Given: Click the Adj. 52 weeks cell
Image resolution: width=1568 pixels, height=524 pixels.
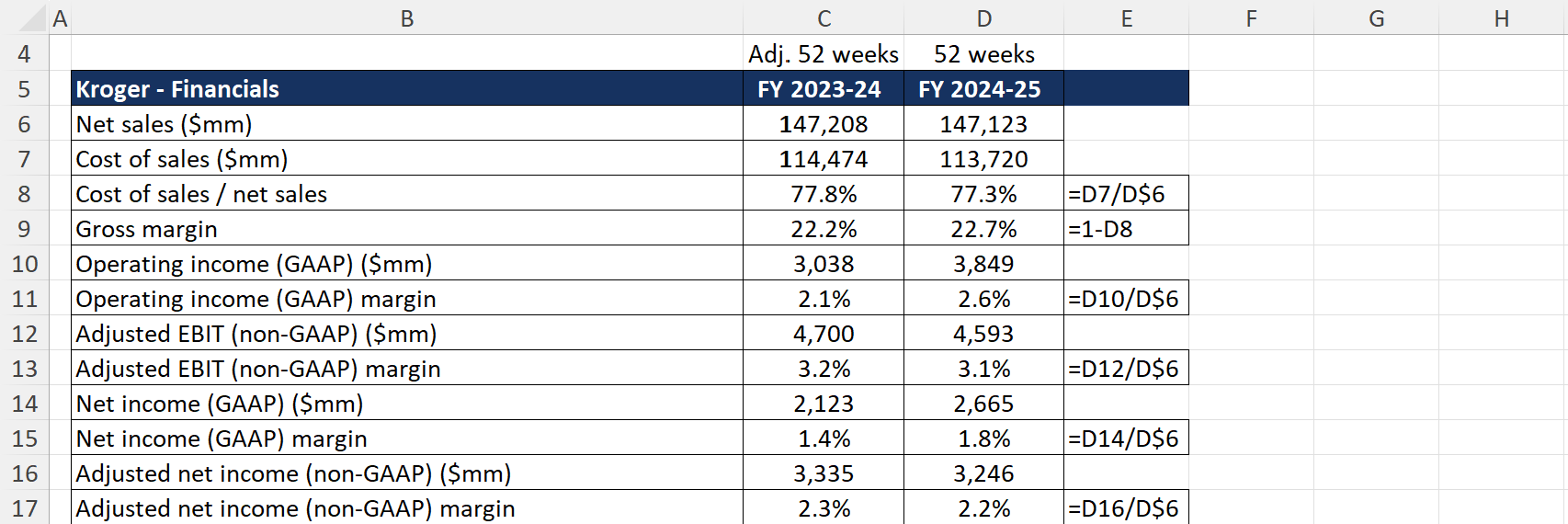Looking at the screenshot, I should tap(824, 54).
